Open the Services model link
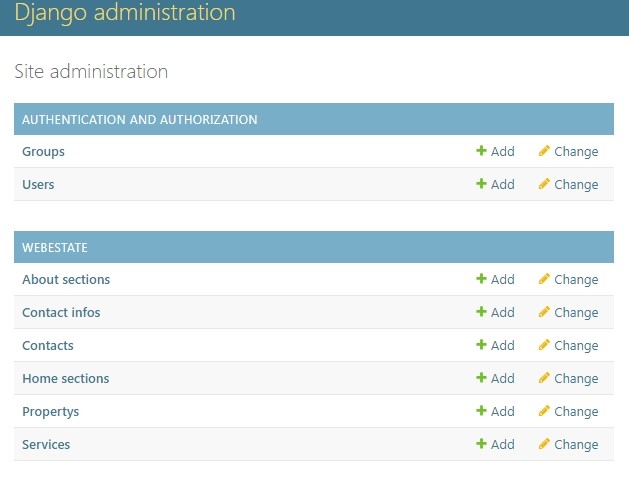629x499 pixels. pyautogui.click(x=46, y=444)
